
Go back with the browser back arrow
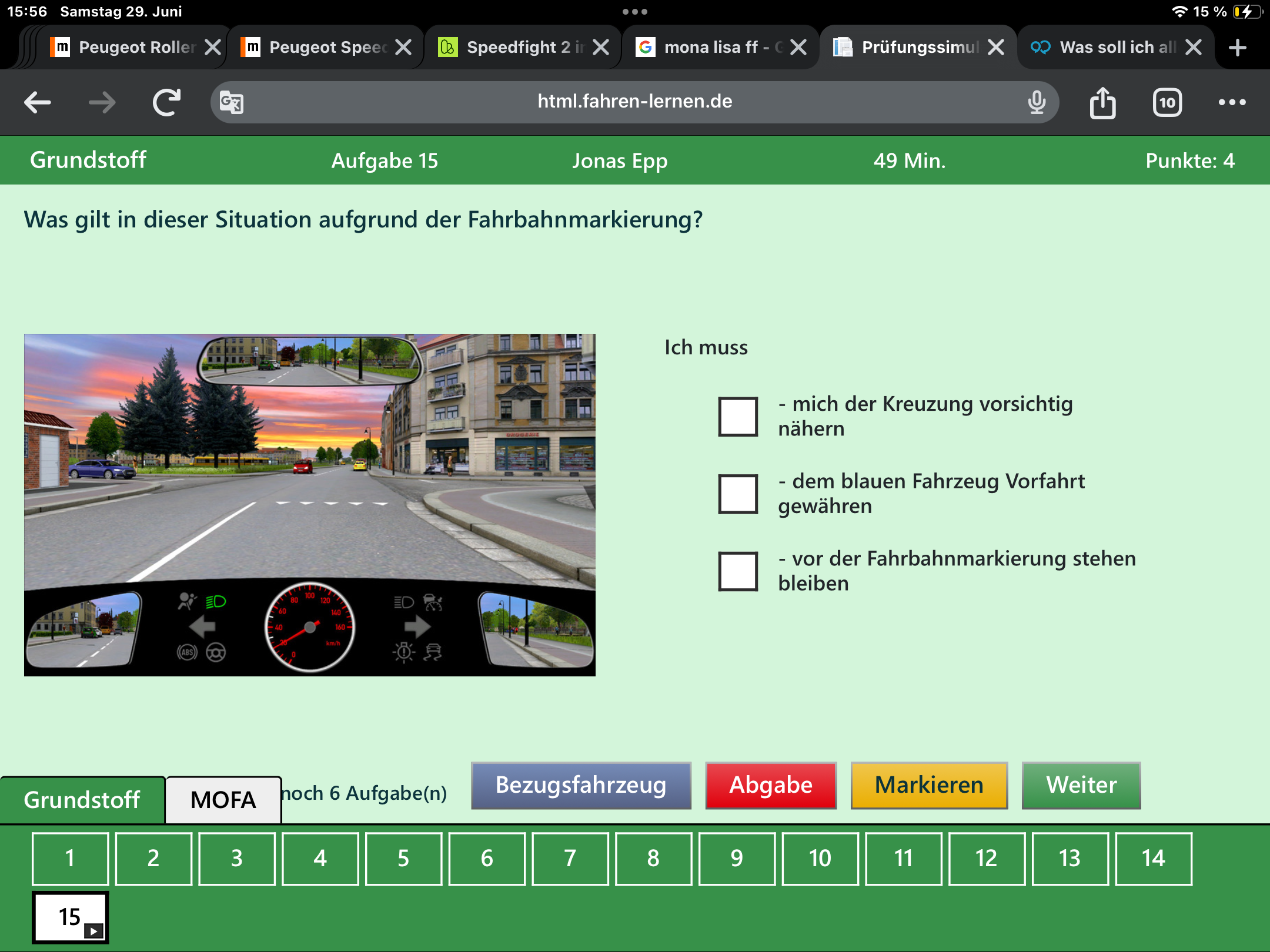tap(38, 102)
